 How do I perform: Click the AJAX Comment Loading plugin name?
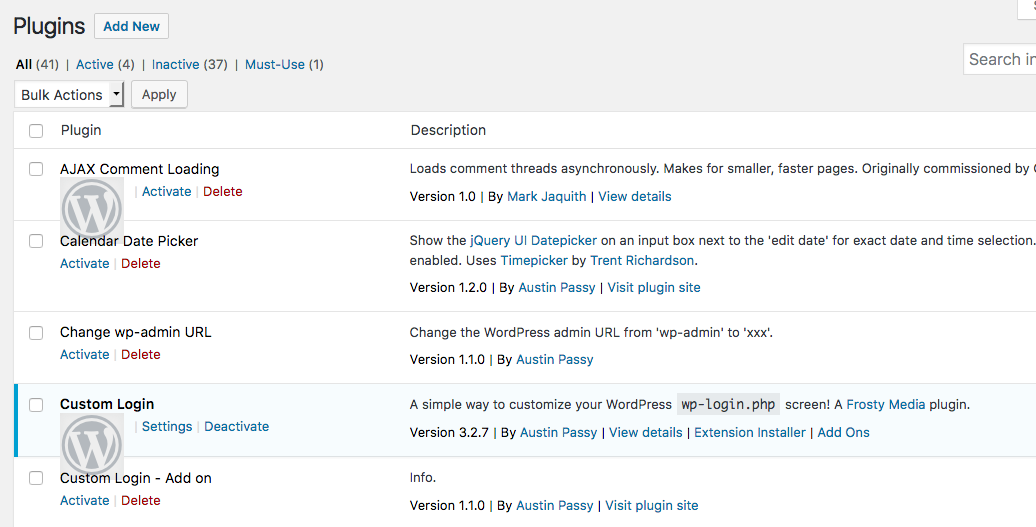[139, 169]
